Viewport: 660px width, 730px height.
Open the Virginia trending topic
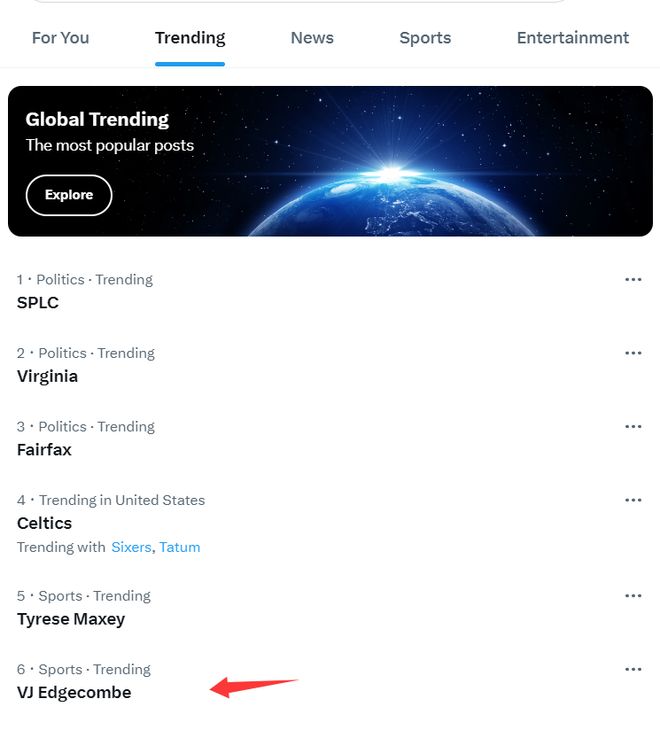(x=47, y=377)
